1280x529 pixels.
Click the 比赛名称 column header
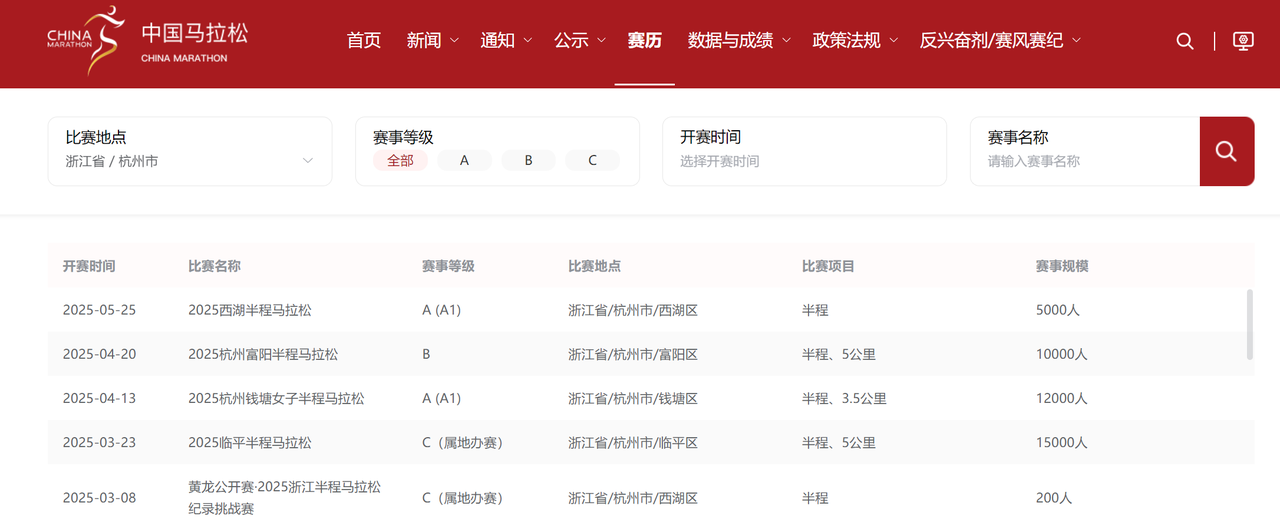[x=214, y=266]
